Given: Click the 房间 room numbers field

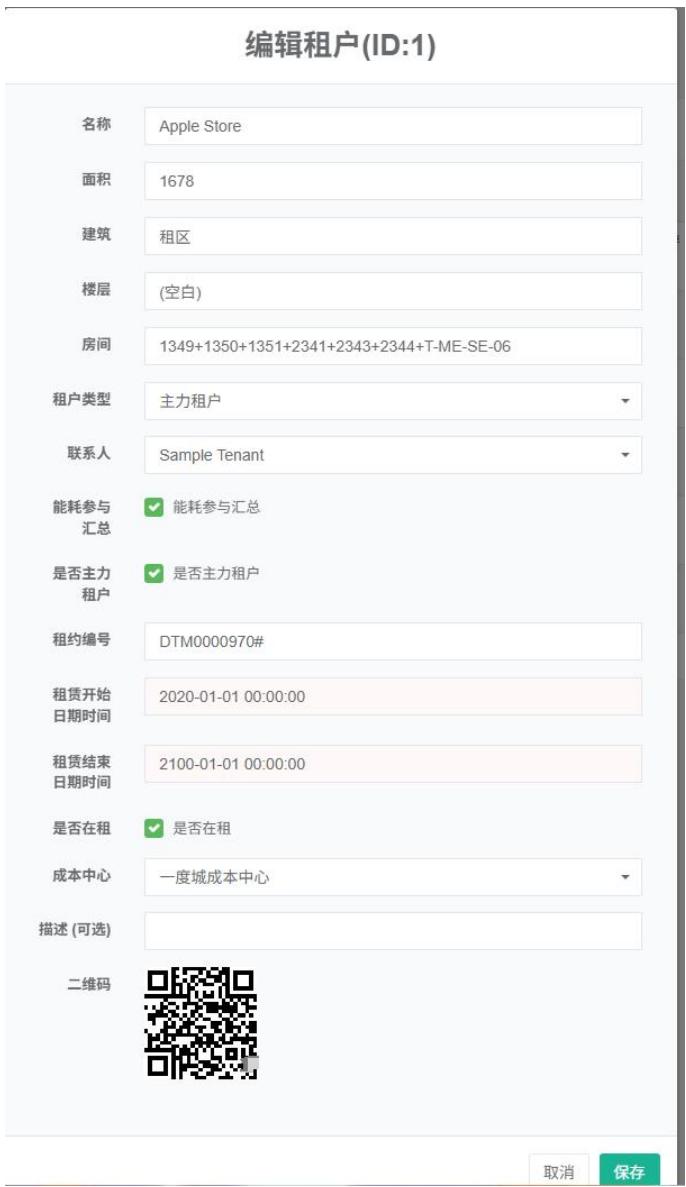Looking at the screenshot, I should pos(392,346).
